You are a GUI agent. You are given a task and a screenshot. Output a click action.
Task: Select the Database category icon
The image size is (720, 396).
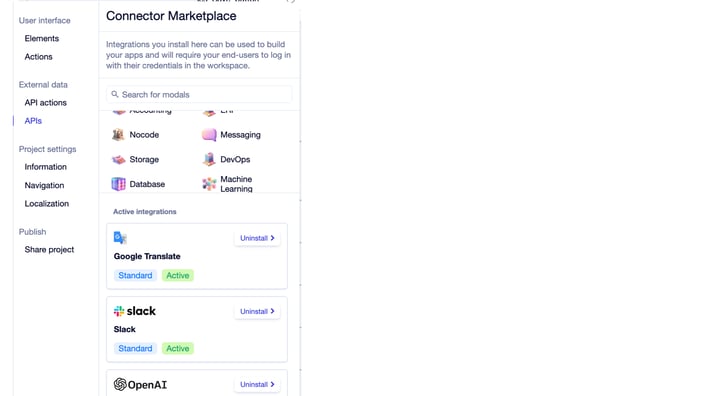point(118,184)
